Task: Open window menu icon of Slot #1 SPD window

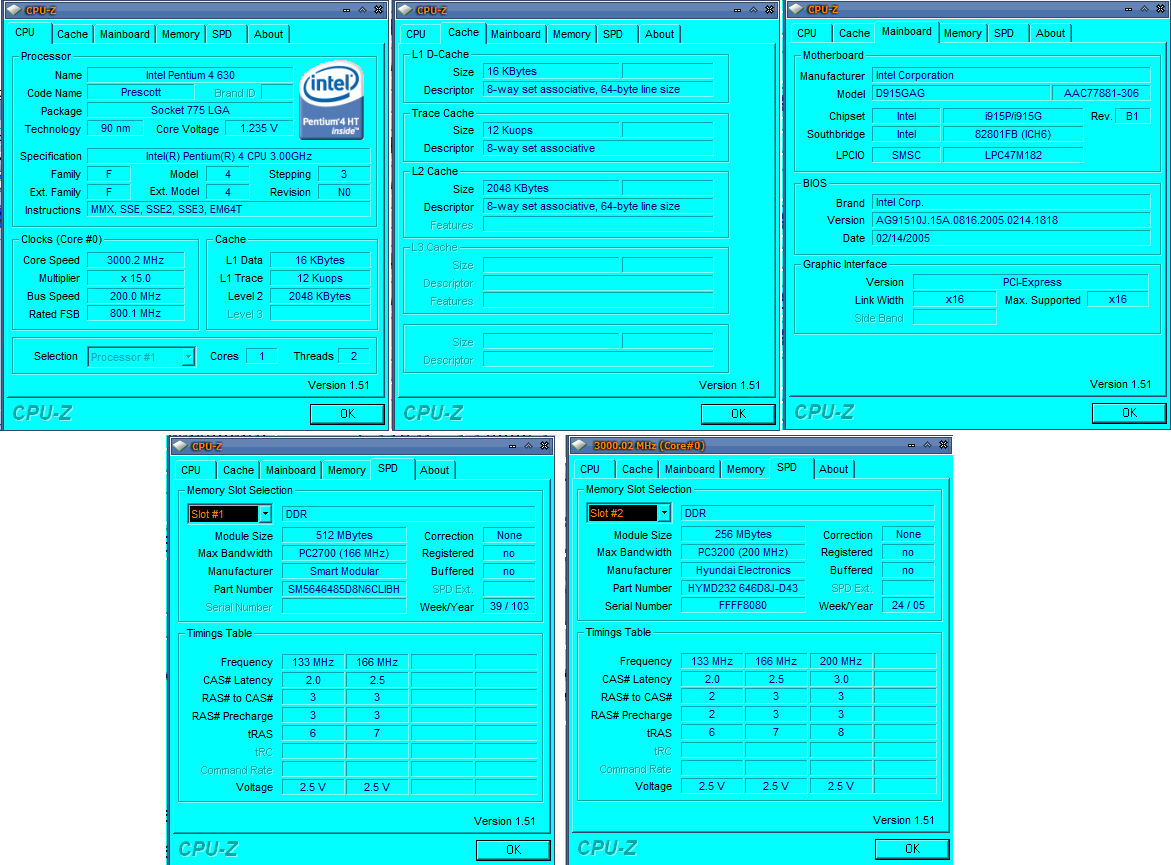Action: pos(180,446)
